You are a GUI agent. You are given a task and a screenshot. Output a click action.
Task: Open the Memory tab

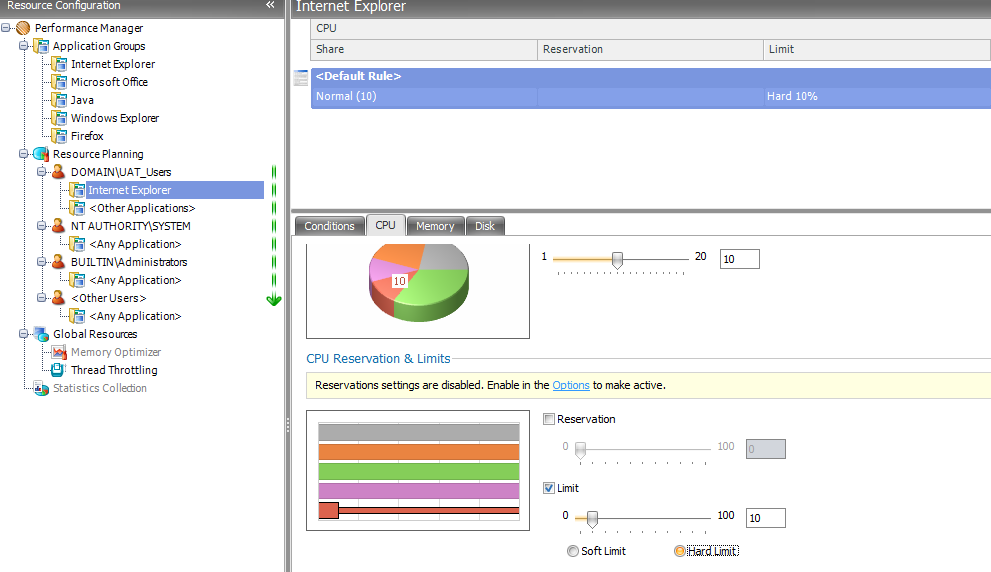[435, 226]
